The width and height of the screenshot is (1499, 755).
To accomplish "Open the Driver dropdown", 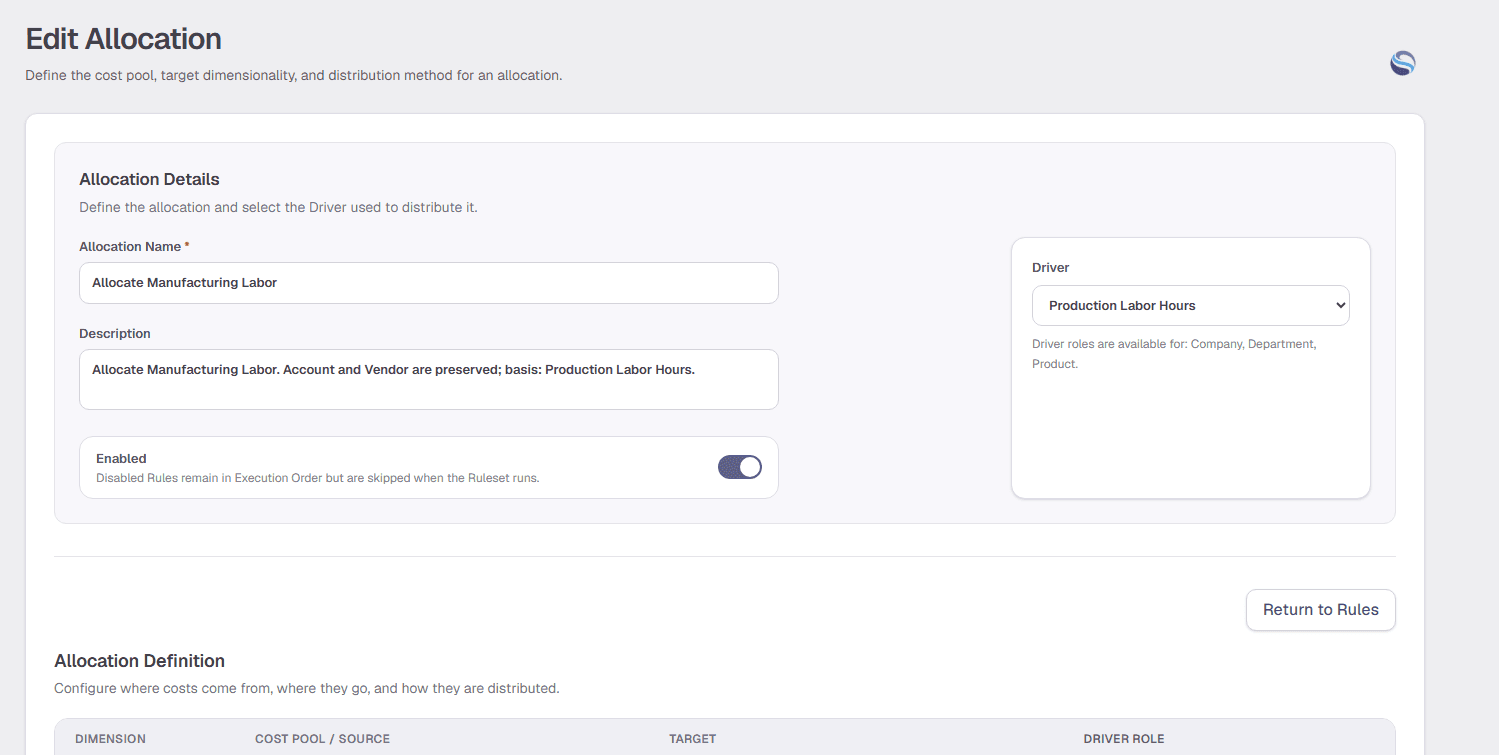I will (1190, 306).
